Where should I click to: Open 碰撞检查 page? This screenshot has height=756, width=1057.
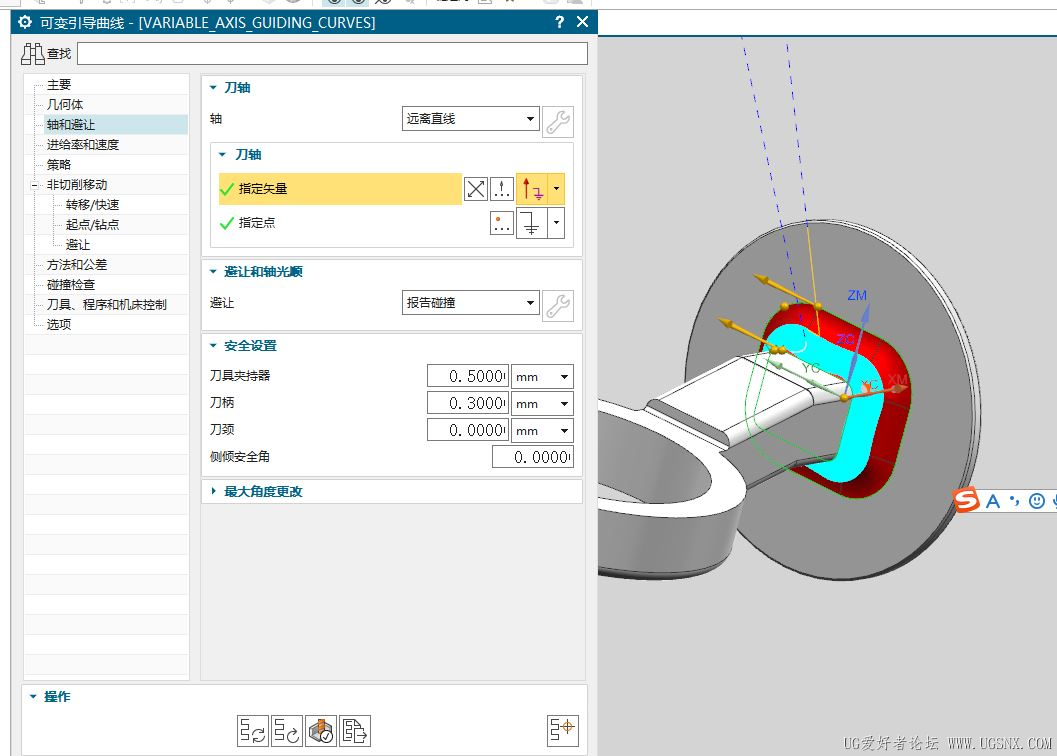pos(71,285)
